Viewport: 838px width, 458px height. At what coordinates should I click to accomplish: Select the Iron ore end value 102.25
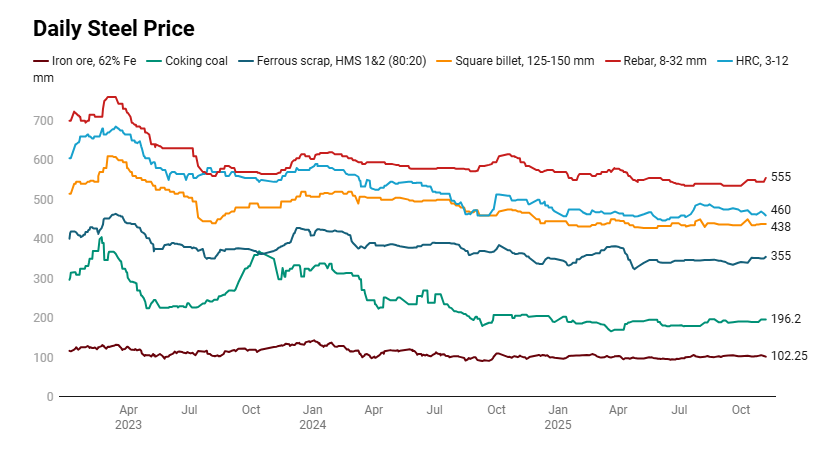pos(789,356)
